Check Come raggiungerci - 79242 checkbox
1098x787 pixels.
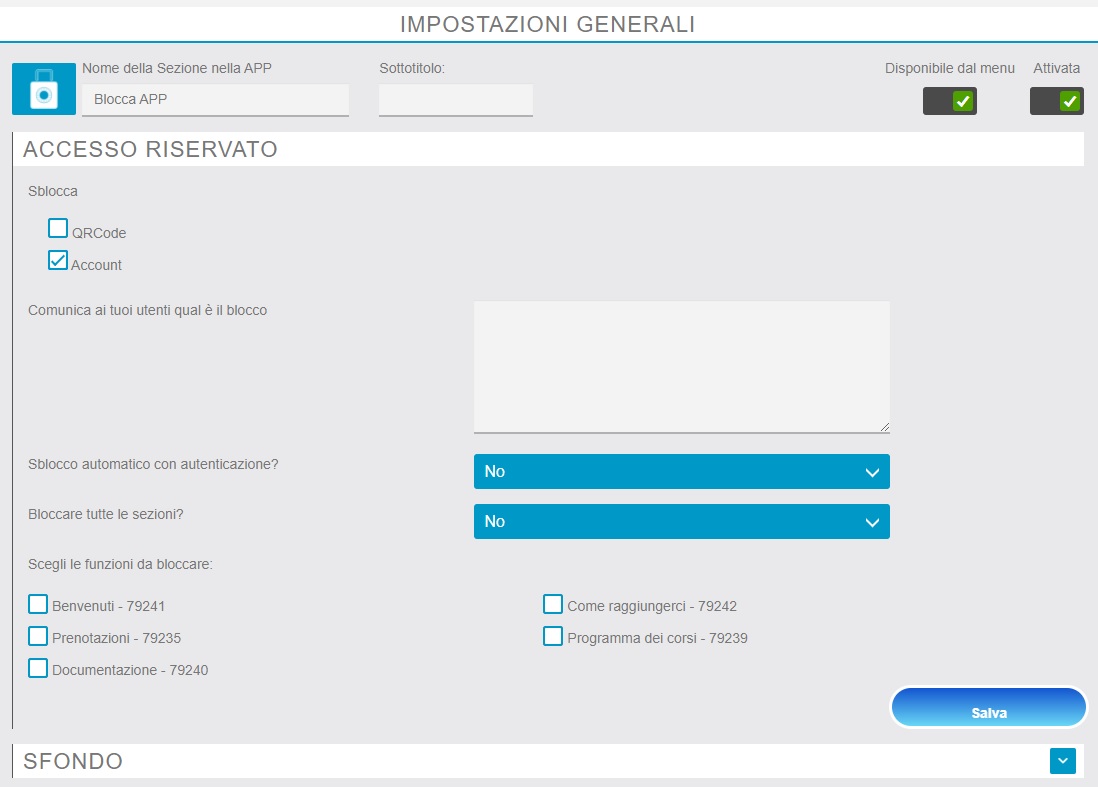[x=553, y=604]
